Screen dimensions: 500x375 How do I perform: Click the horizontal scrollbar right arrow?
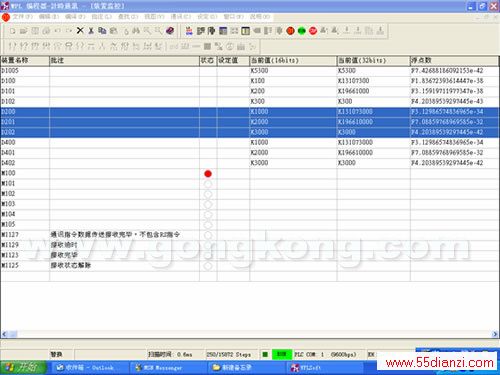[495, 334]
